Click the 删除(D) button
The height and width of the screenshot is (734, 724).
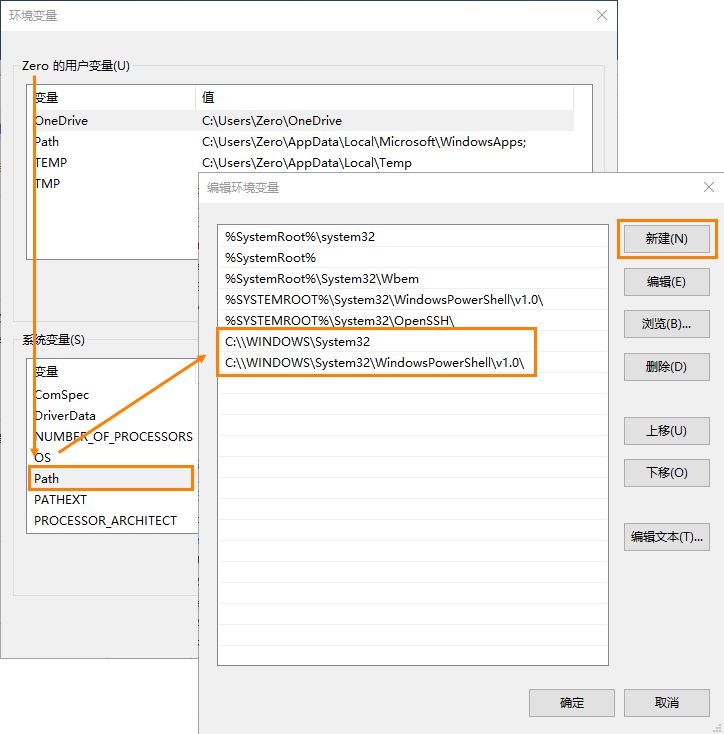tap(666, 367)
